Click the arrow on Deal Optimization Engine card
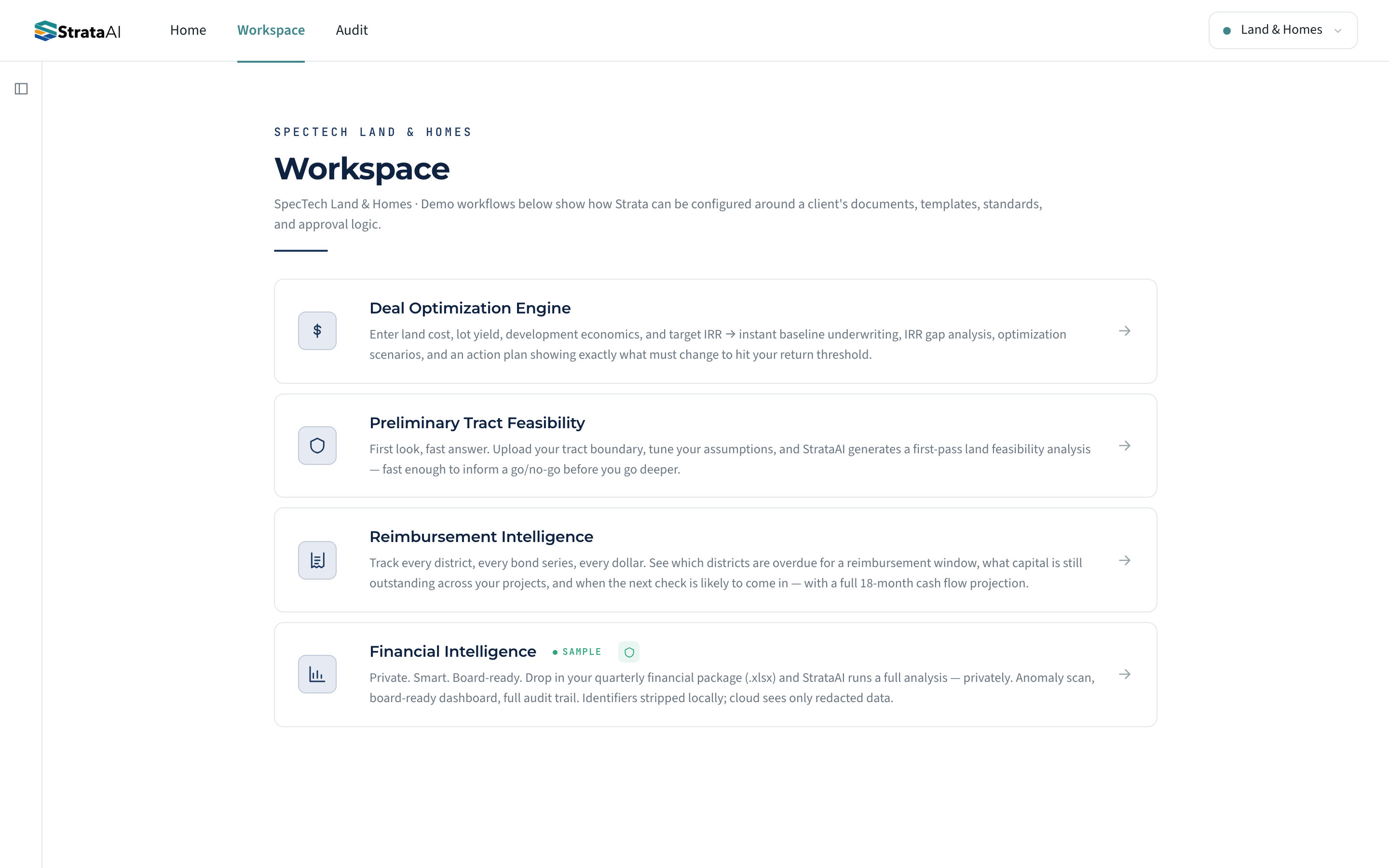 (x=1124, y=331)
